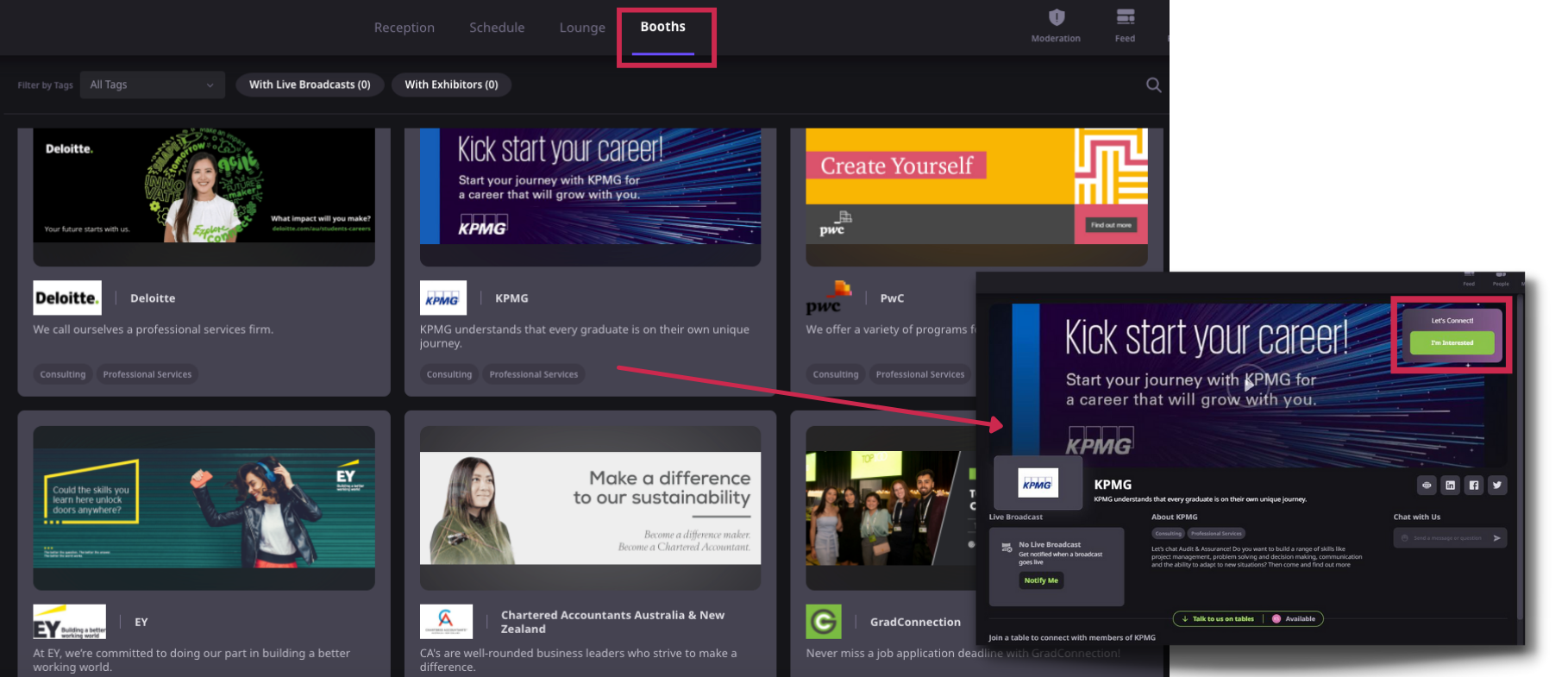
Task: Open KPMG website globe icon in booth popup
Action: click(1427, 486)
